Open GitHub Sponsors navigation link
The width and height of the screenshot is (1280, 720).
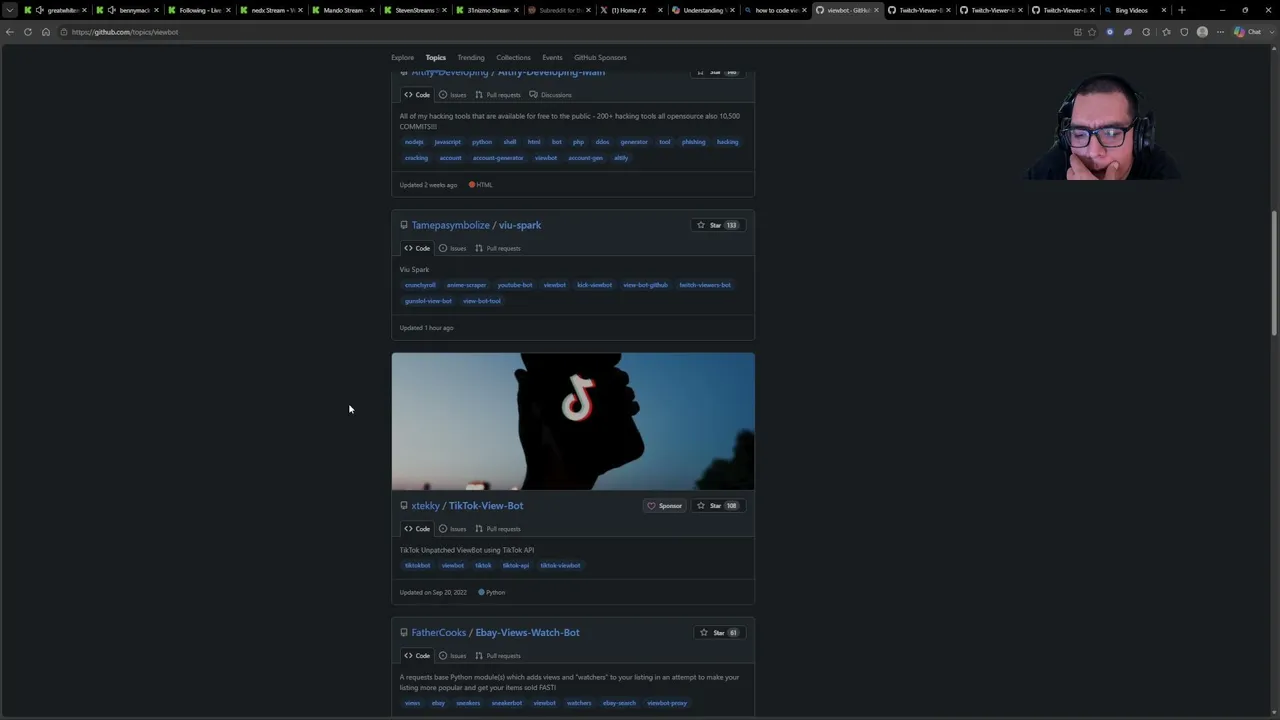tap(600, 57)
